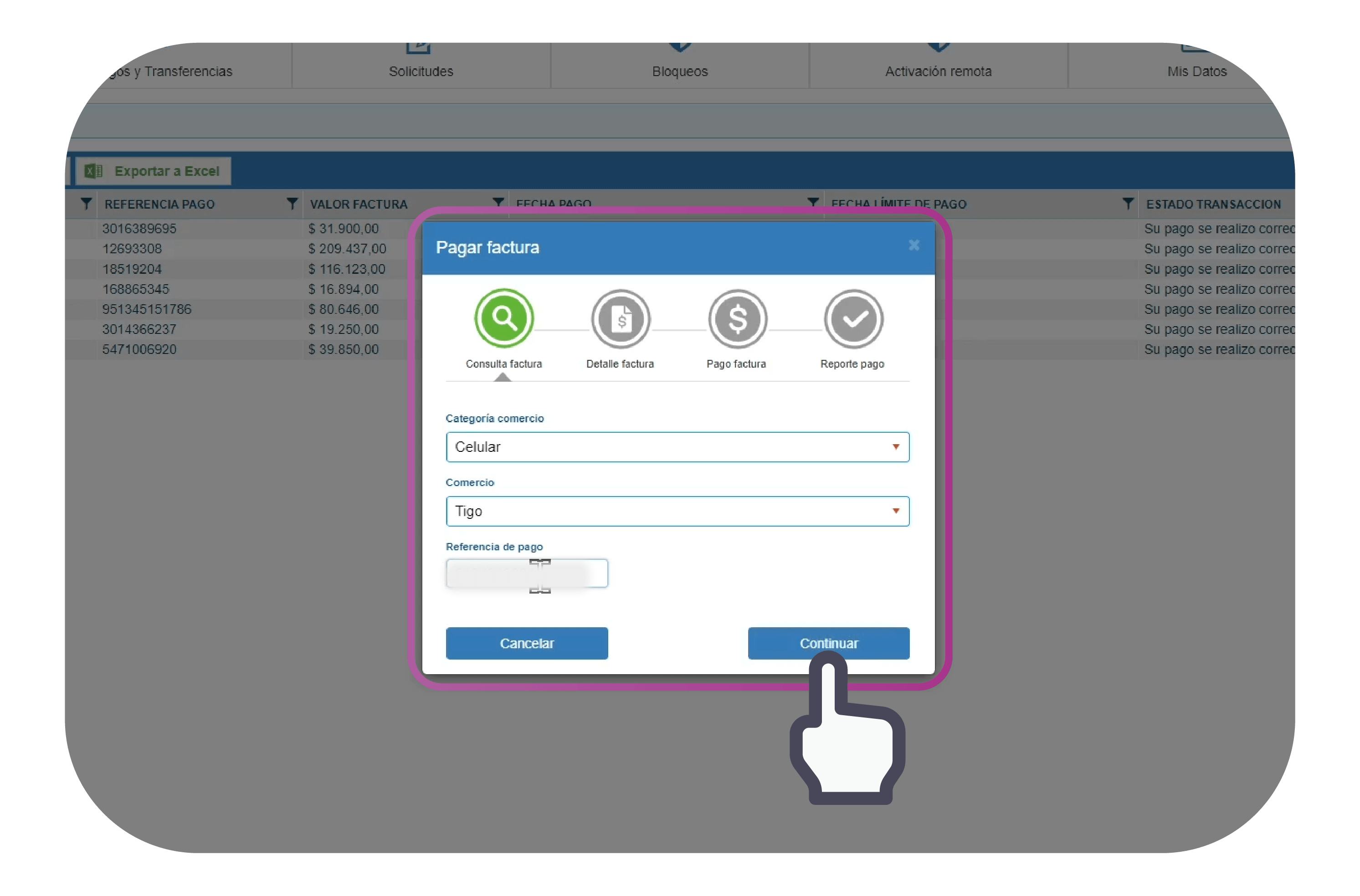Click the Consulta factura magnifier step icon

[503, 318]
